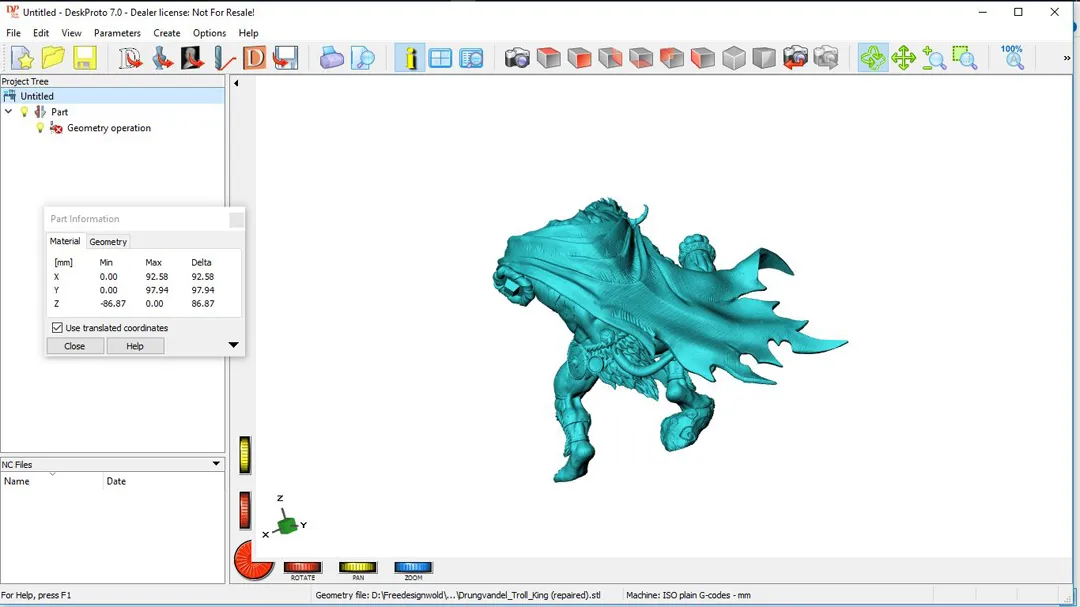Click the XYZ orientation axes indicator
The width and height of the screenshot is (1080, 607).
click(284, 518)
